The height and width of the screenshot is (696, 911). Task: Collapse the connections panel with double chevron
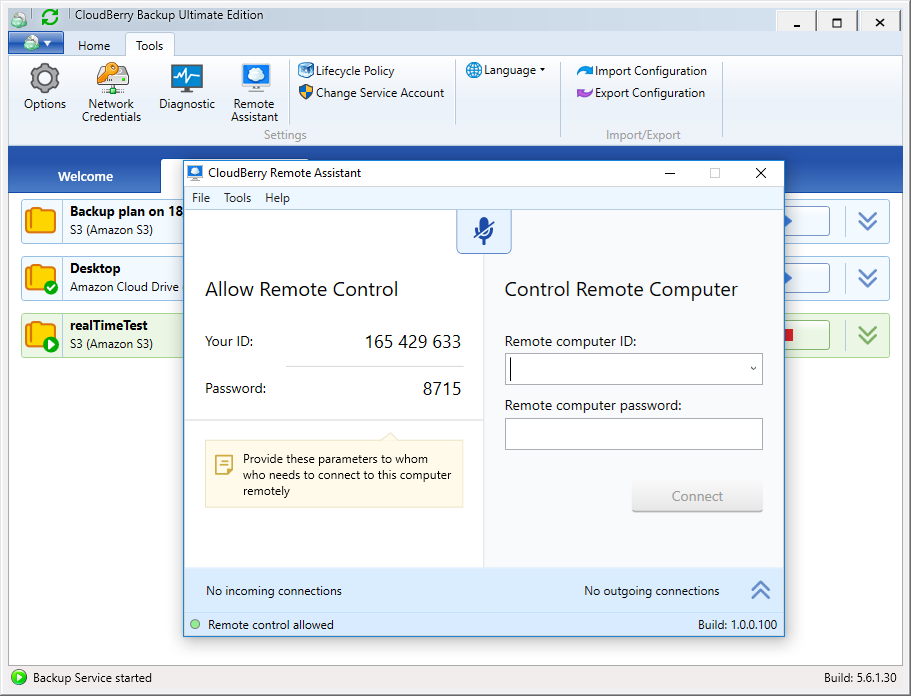(x=760, y=590)
